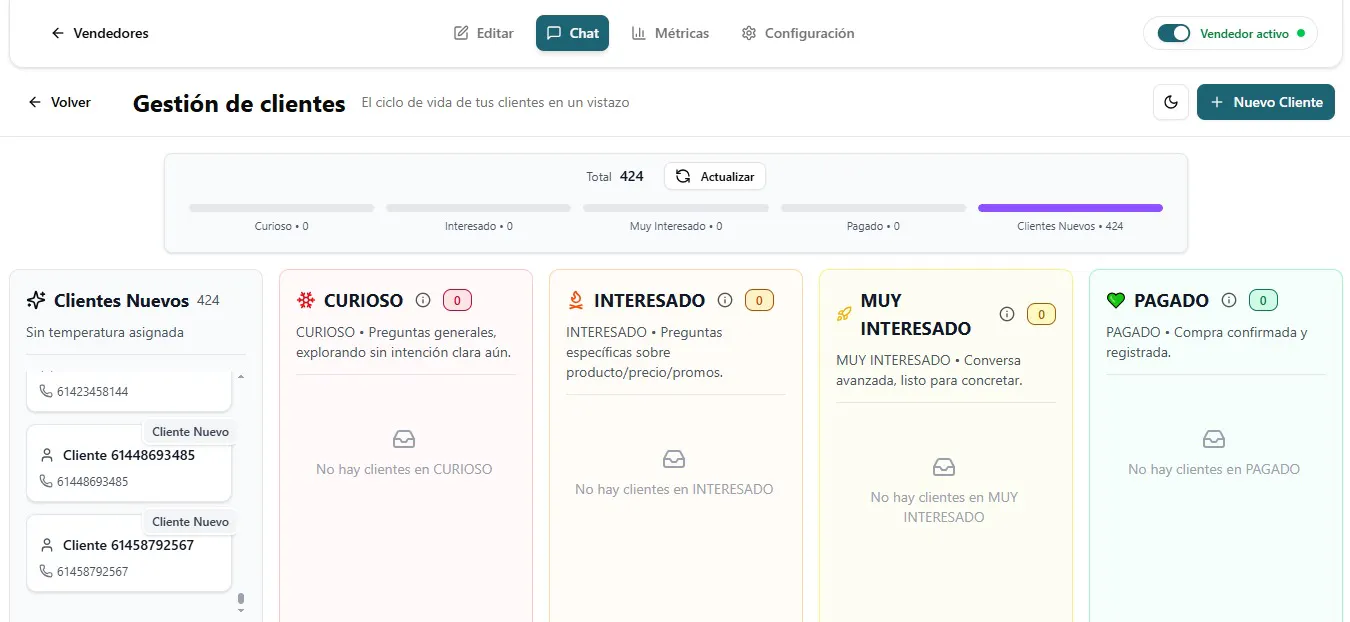The image size is (1350, 622).
Task: Click the phone icon next to 61448693485
Action: [45, 481]
